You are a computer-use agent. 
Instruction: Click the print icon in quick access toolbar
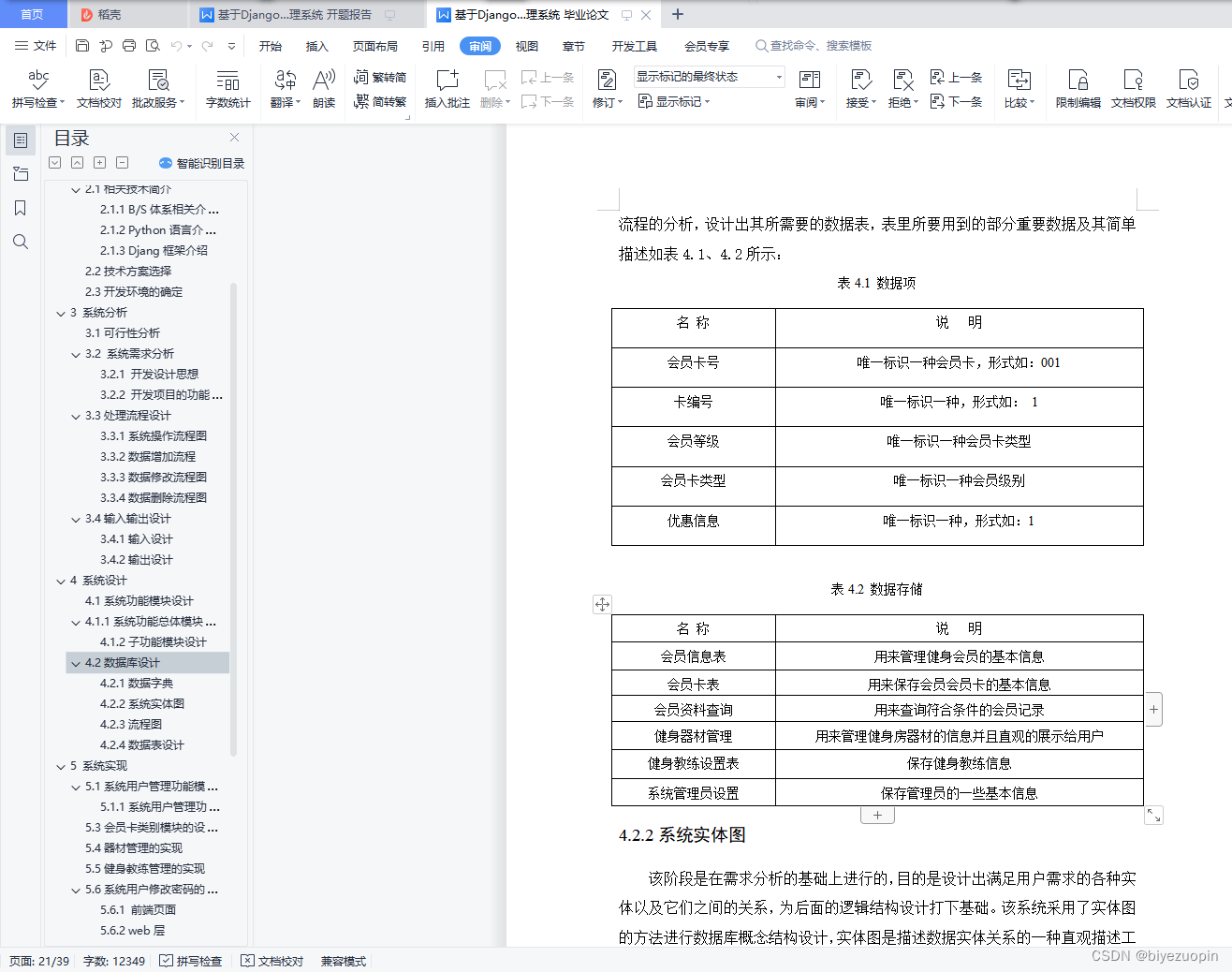click(x=129, y=45)
